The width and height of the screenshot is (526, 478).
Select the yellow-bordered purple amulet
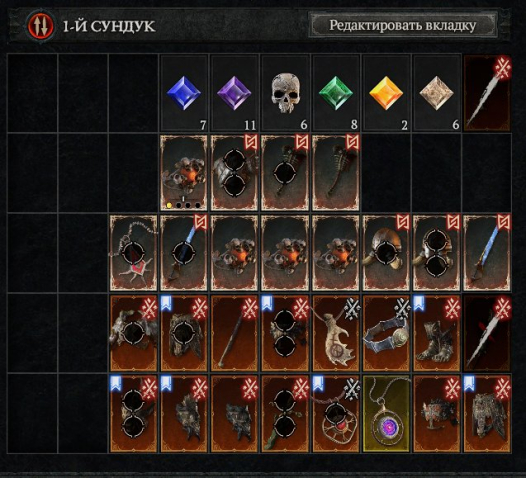click(x=386, y=413)
